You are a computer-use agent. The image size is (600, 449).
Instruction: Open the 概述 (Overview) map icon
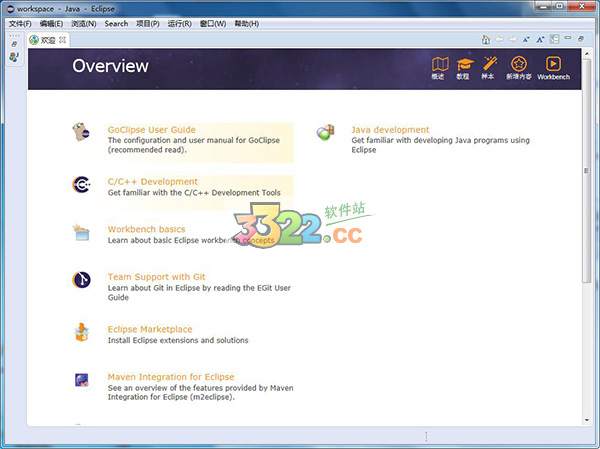pos(438,65)
